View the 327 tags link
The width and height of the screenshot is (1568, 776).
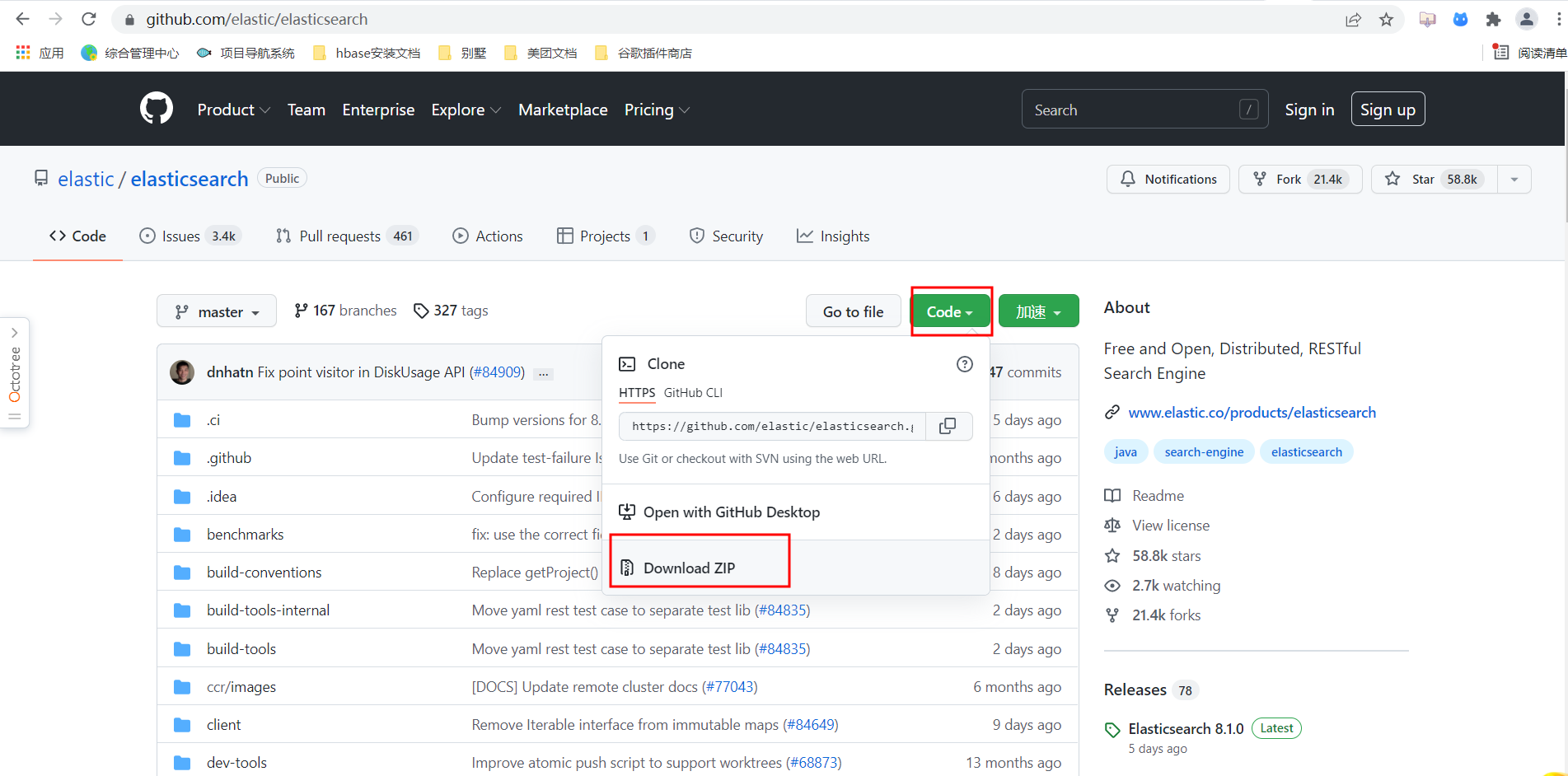pyautogui.click(x=451, y=311)
